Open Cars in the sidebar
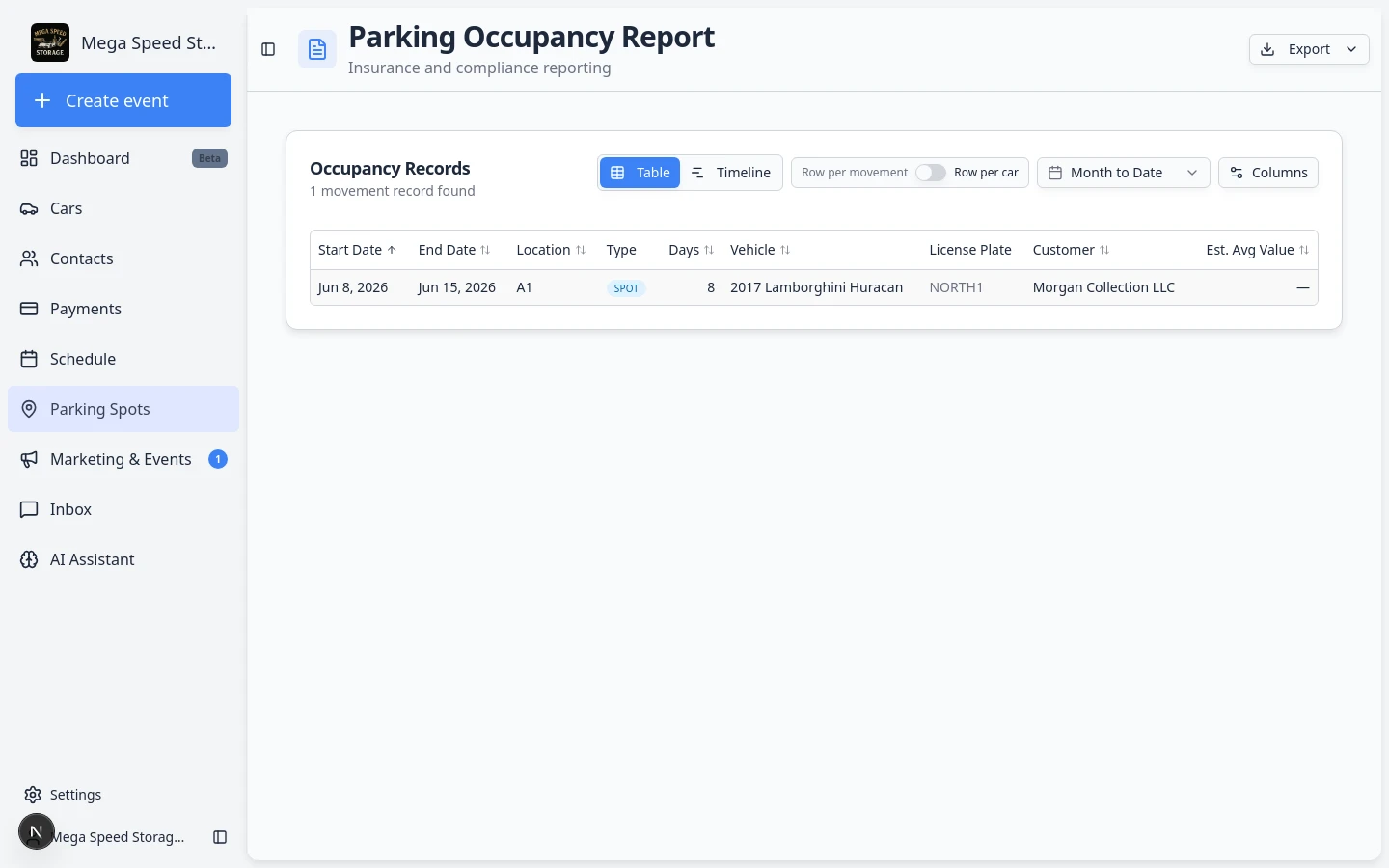Image resolution: width=1389 pixels, height=868 pixels. click(123, 208)
